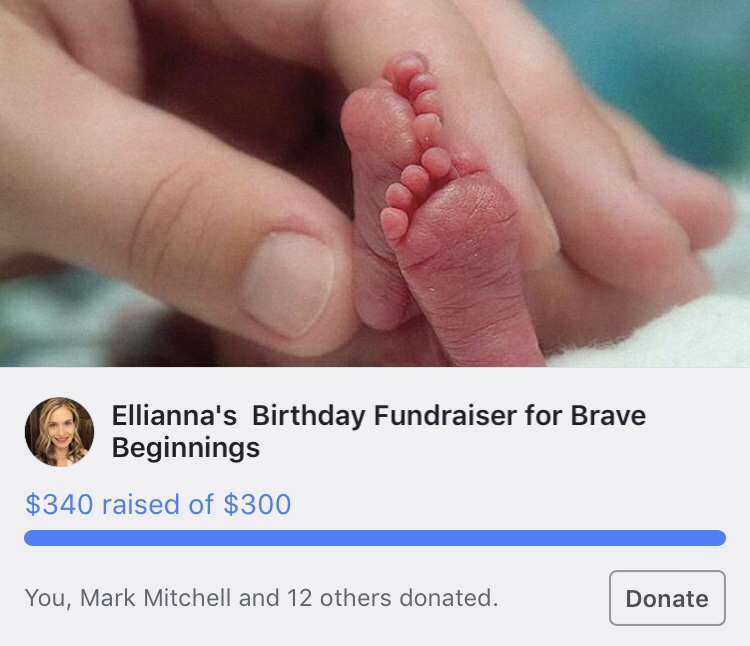The image size is (750, 646).
Task: Click the word "You" in the donors line
Action: (x=45, y=598)
